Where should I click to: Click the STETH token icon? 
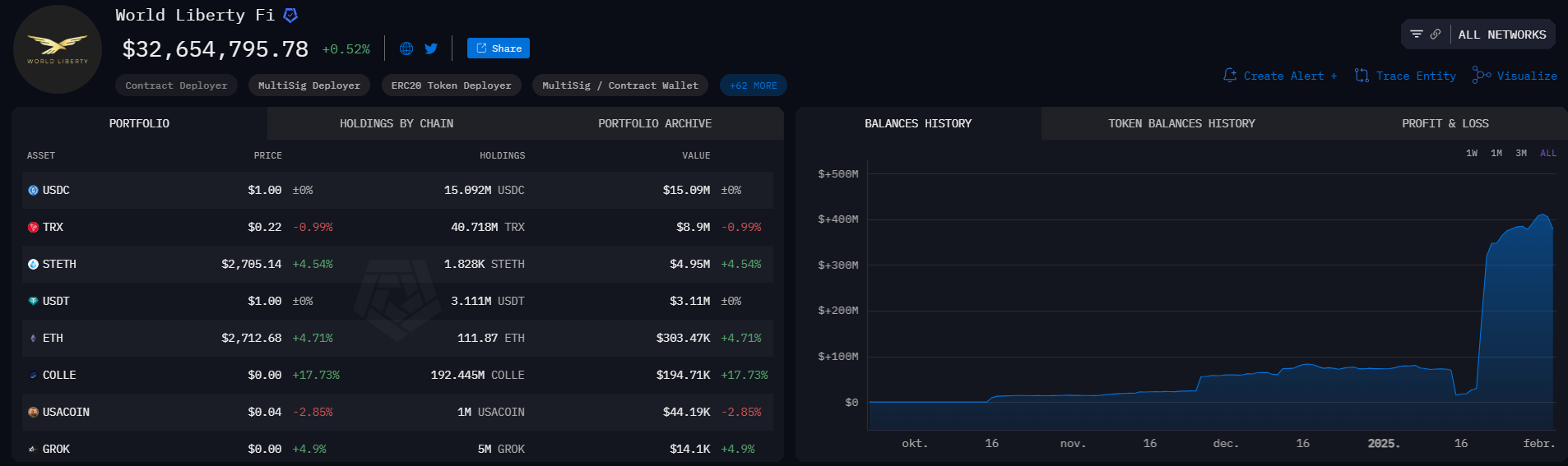33,264
